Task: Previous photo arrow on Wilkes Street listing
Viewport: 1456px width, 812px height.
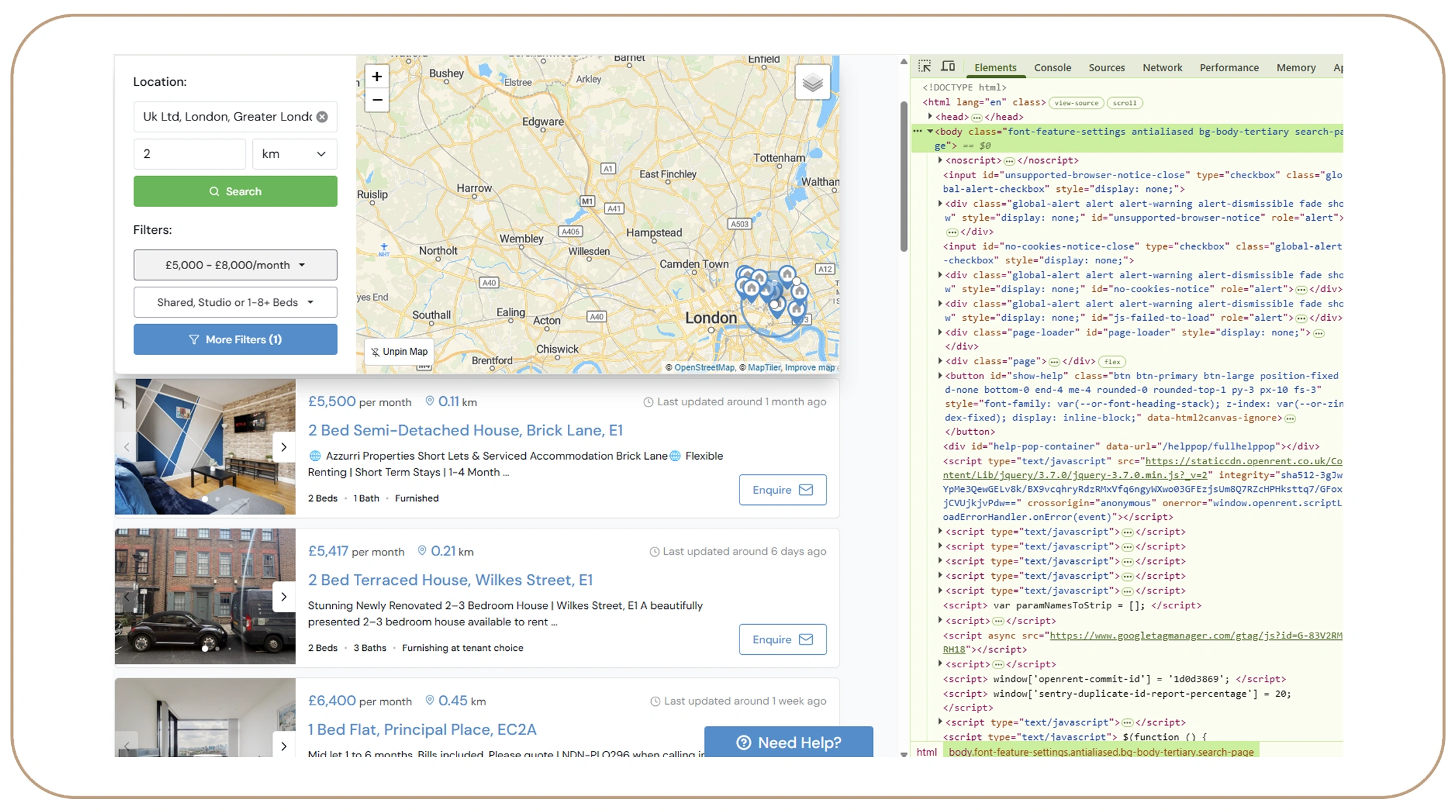Action: tap(126, 597)
